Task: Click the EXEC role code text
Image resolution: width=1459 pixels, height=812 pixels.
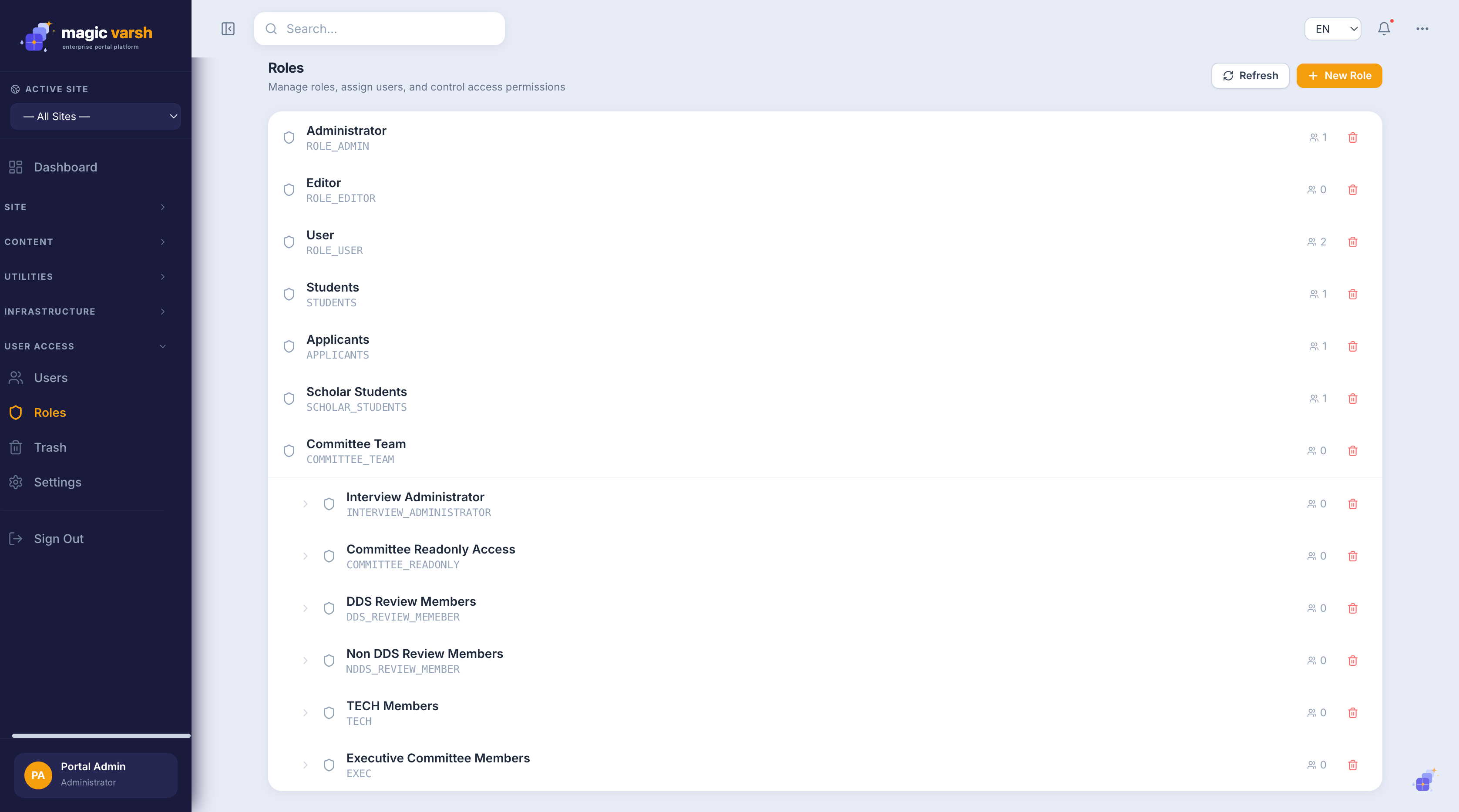Action: coord(359,774)
